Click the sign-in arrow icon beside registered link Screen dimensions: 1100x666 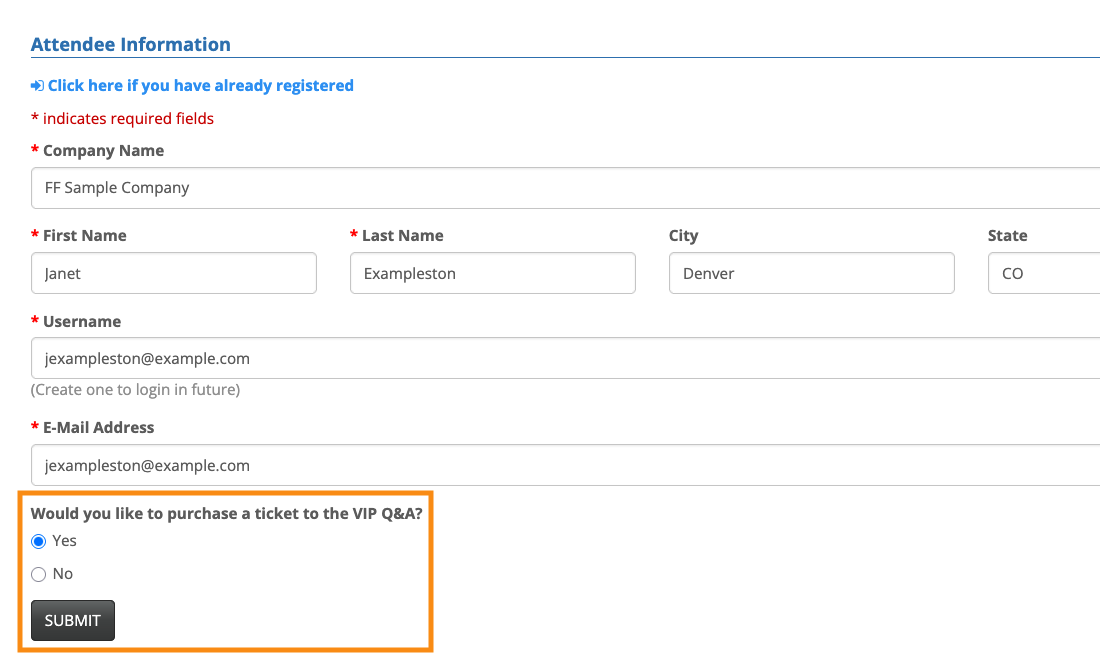click(37, 86)
